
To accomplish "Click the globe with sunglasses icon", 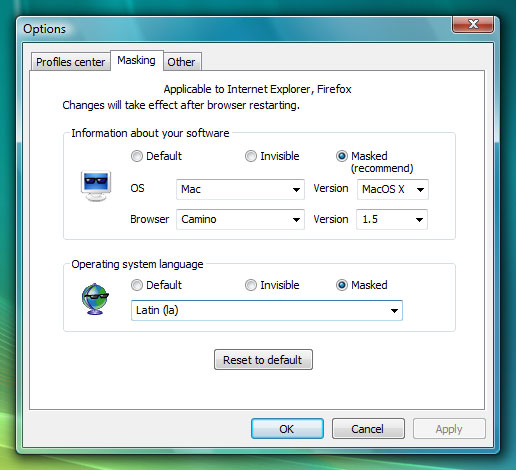I will (95, 299).
